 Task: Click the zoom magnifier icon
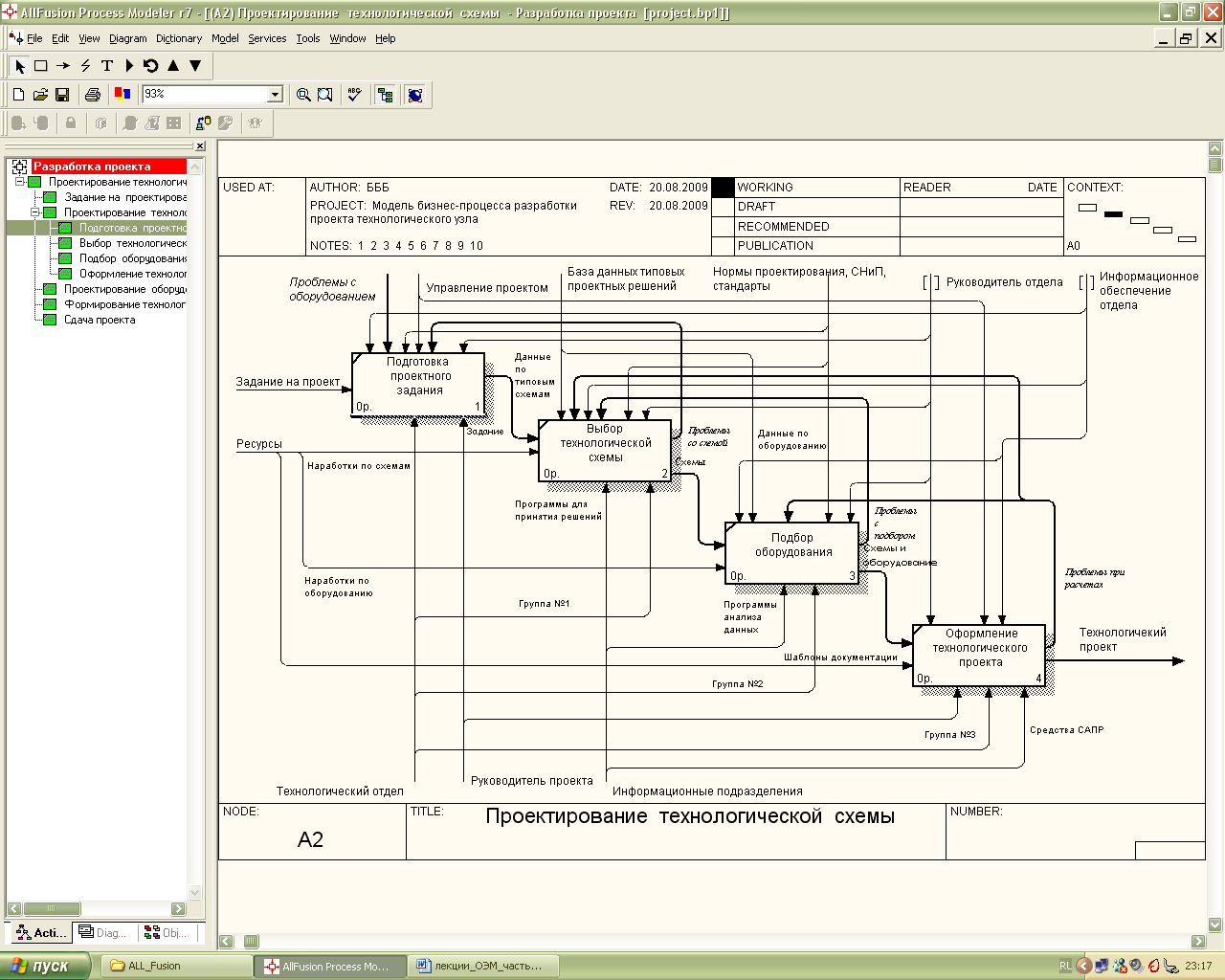point(303,95)
